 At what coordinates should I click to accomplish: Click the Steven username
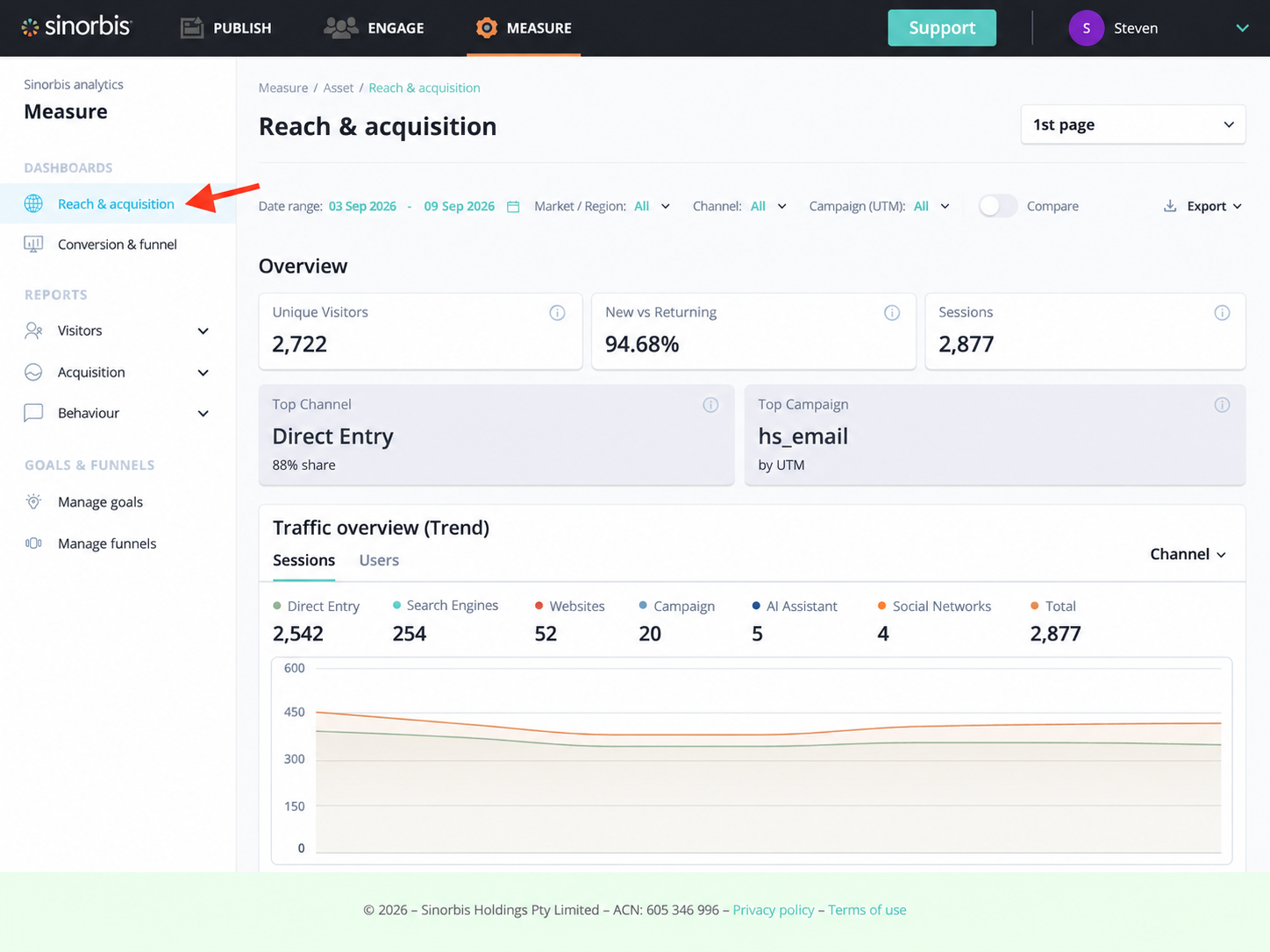coord(1136,28)
